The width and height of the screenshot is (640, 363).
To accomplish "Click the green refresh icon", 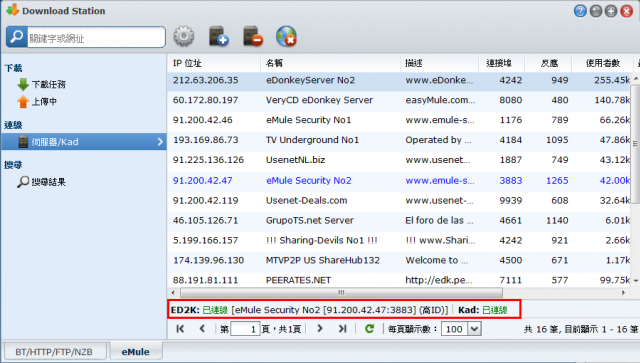I will (369, 329).
